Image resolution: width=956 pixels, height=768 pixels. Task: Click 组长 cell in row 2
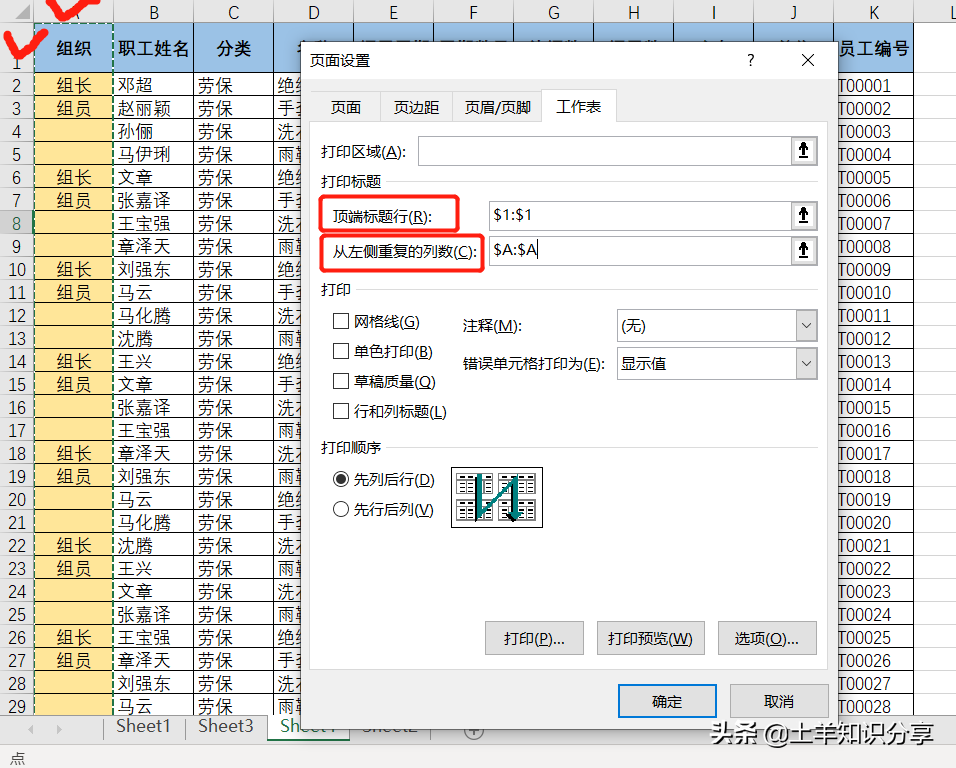(x=74, y=85)
